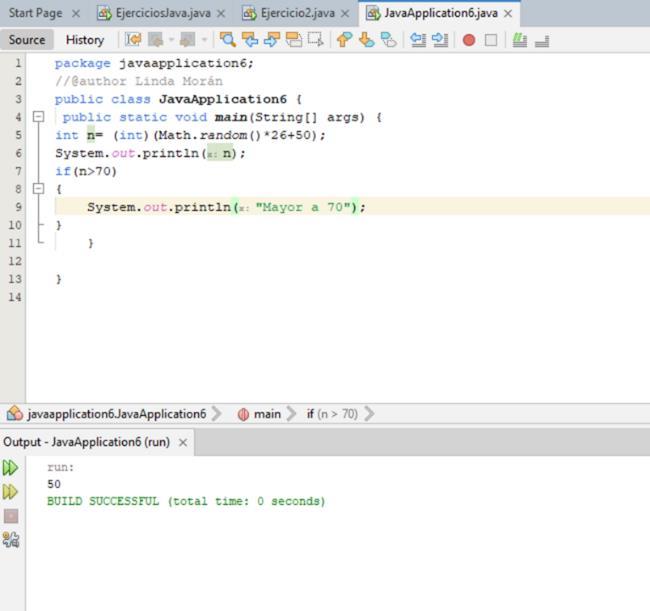Select the Source view button
The image size is (650, 611).
(x=27, y=40)
